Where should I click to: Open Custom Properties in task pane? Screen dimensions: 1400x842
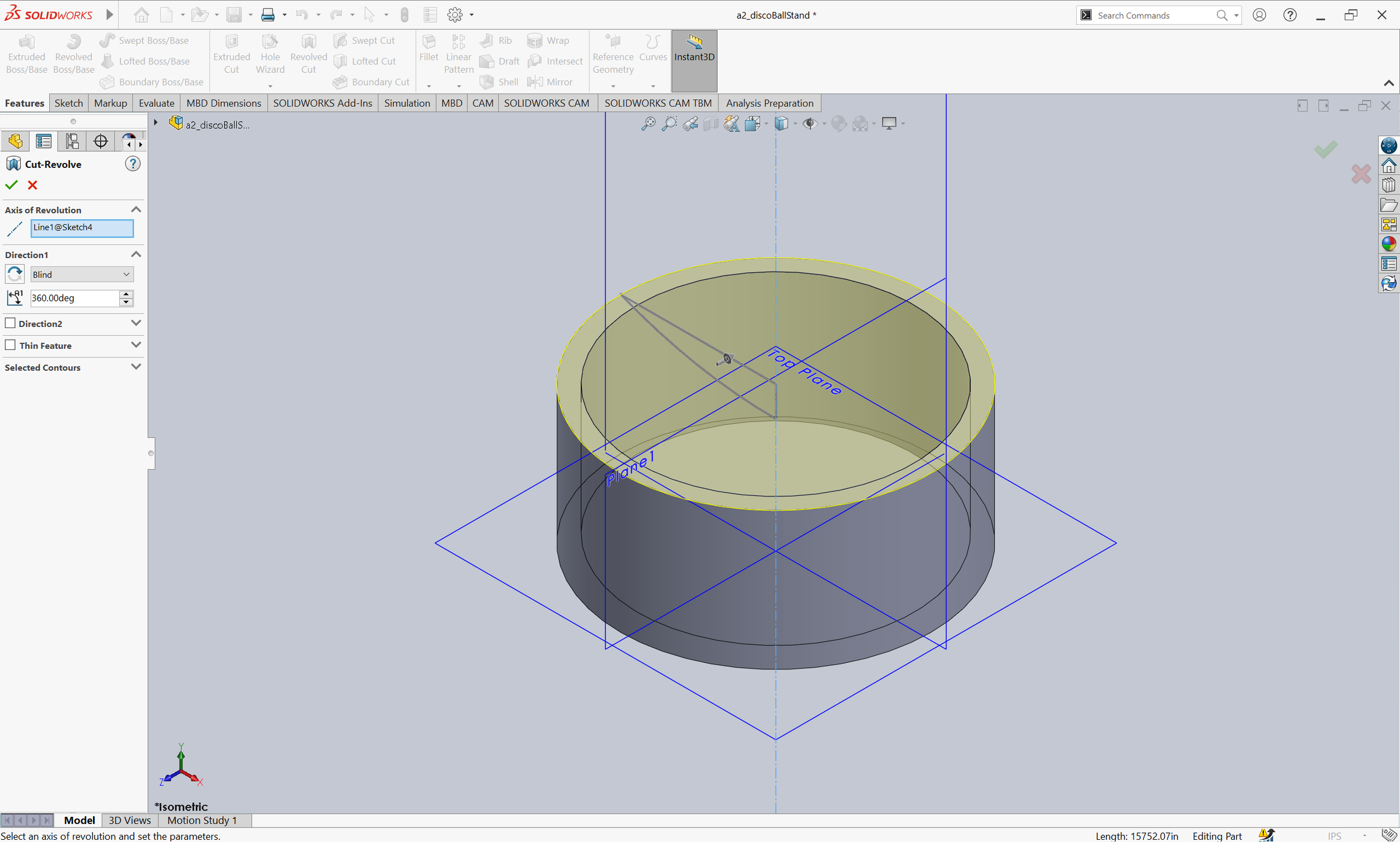1389,264
